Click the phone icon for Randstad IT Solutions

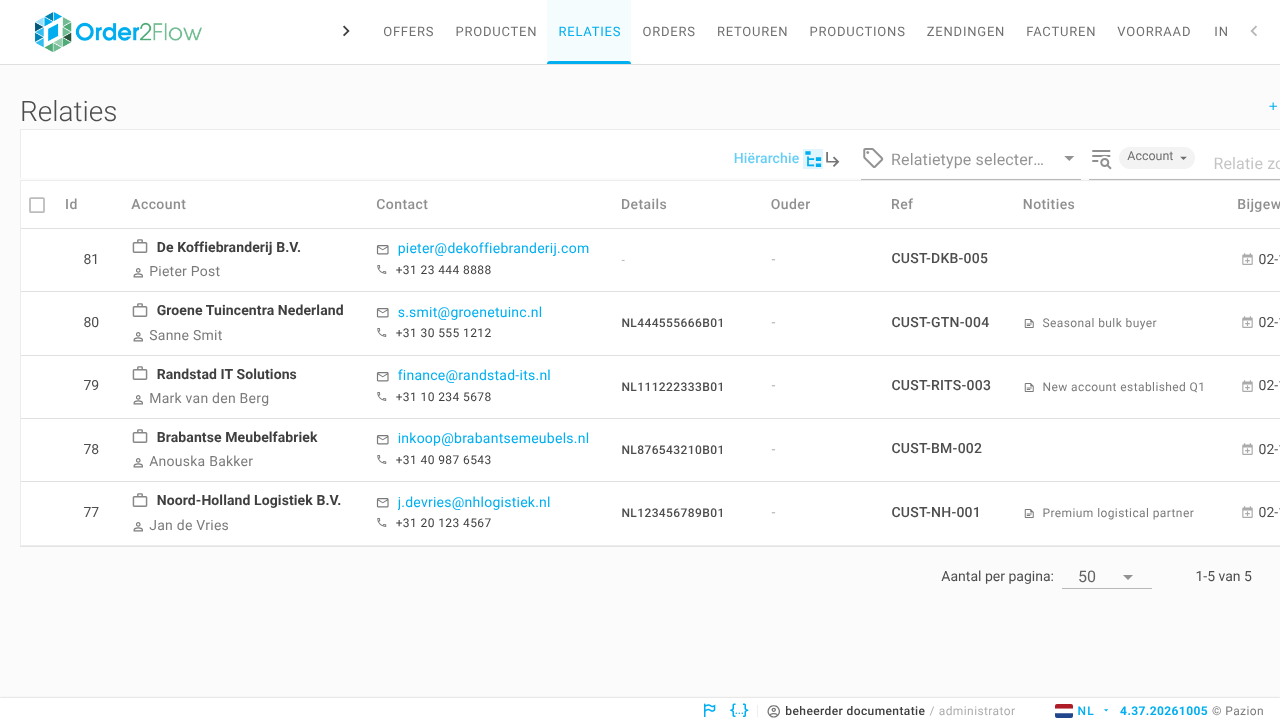(381, 397)
